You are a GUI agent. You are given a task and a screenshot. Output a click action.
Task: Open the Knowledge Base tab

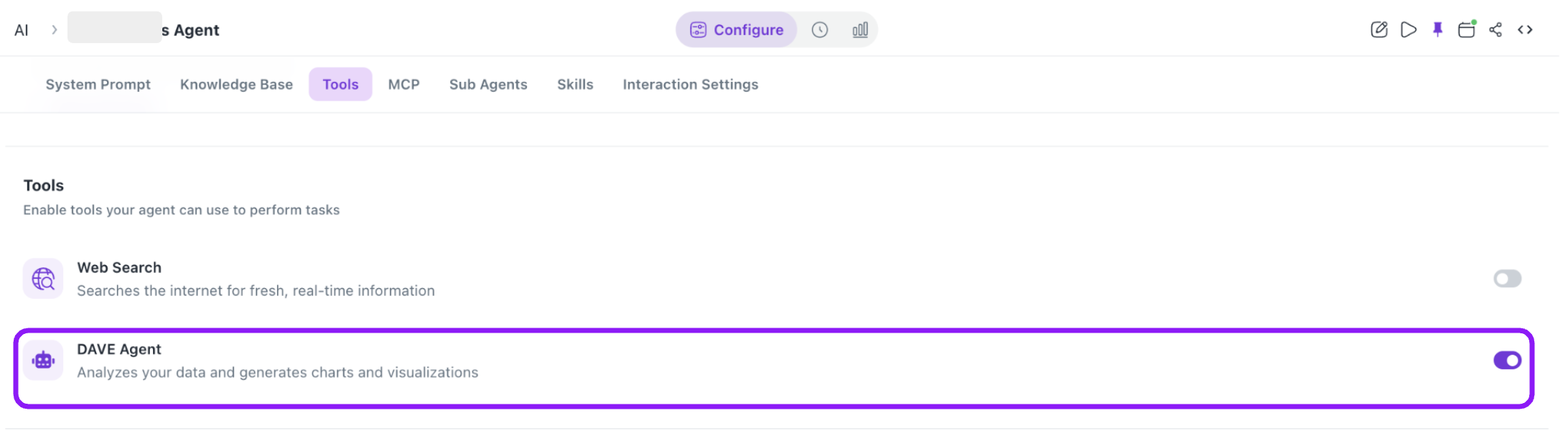tap(236, 85)
